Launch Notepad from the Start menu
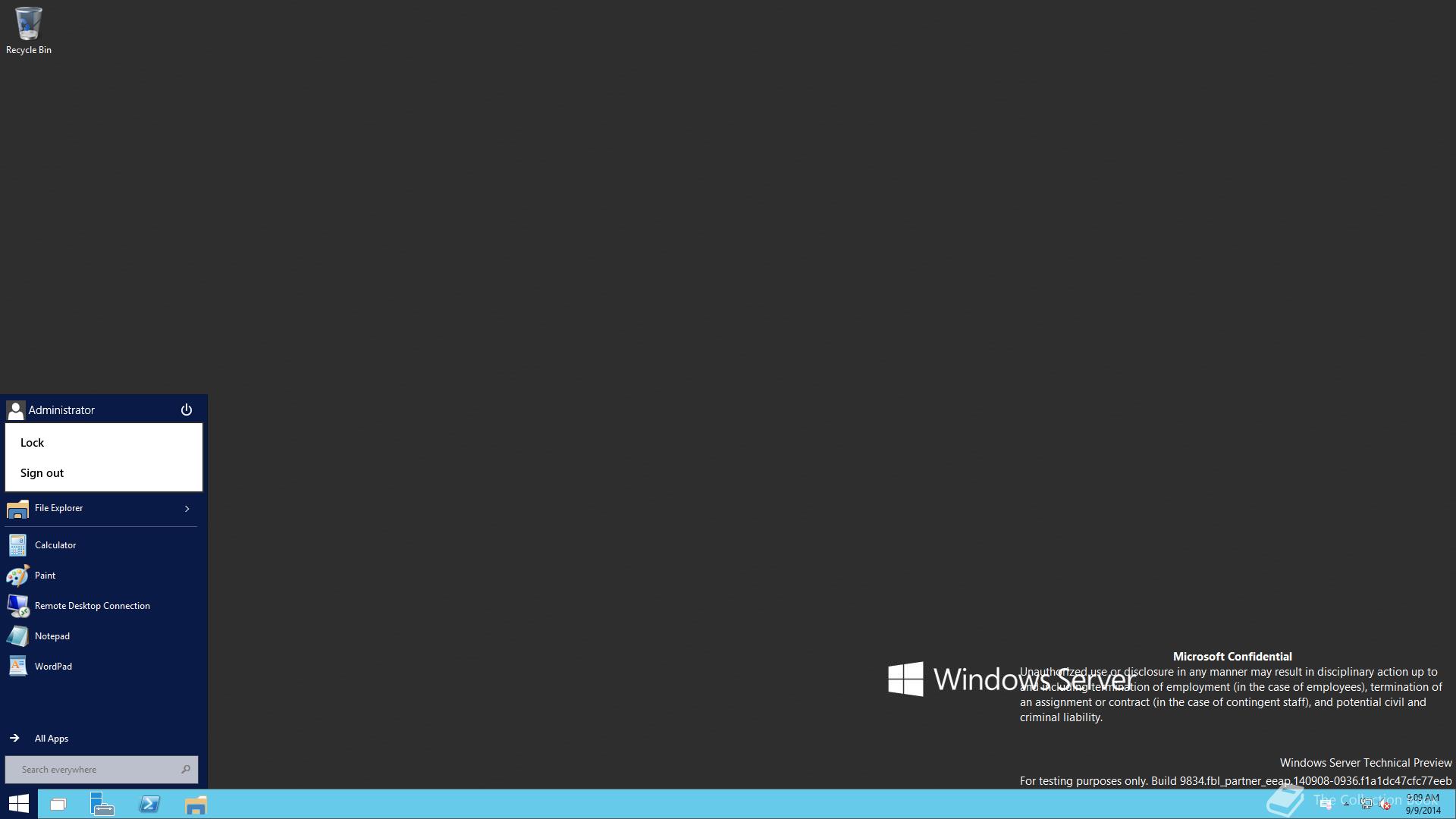Image resolution: width=1456 pixels, height=819 pixels. [101, 636]
